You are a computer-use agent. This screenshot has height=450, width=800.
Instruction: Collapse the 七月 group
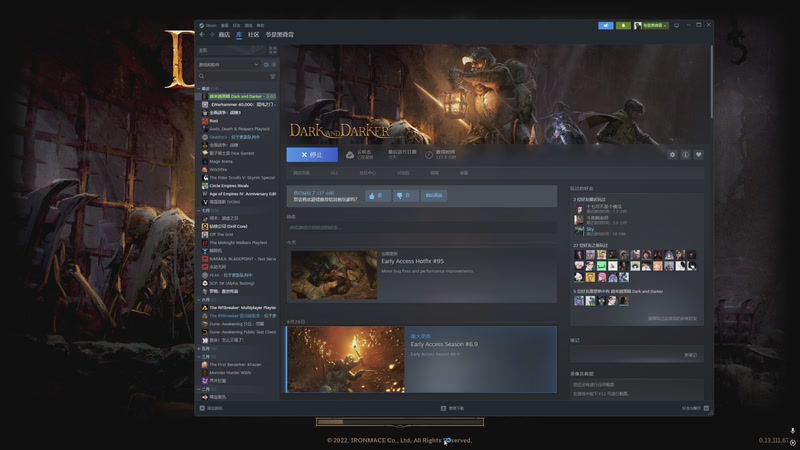(199, 210)
